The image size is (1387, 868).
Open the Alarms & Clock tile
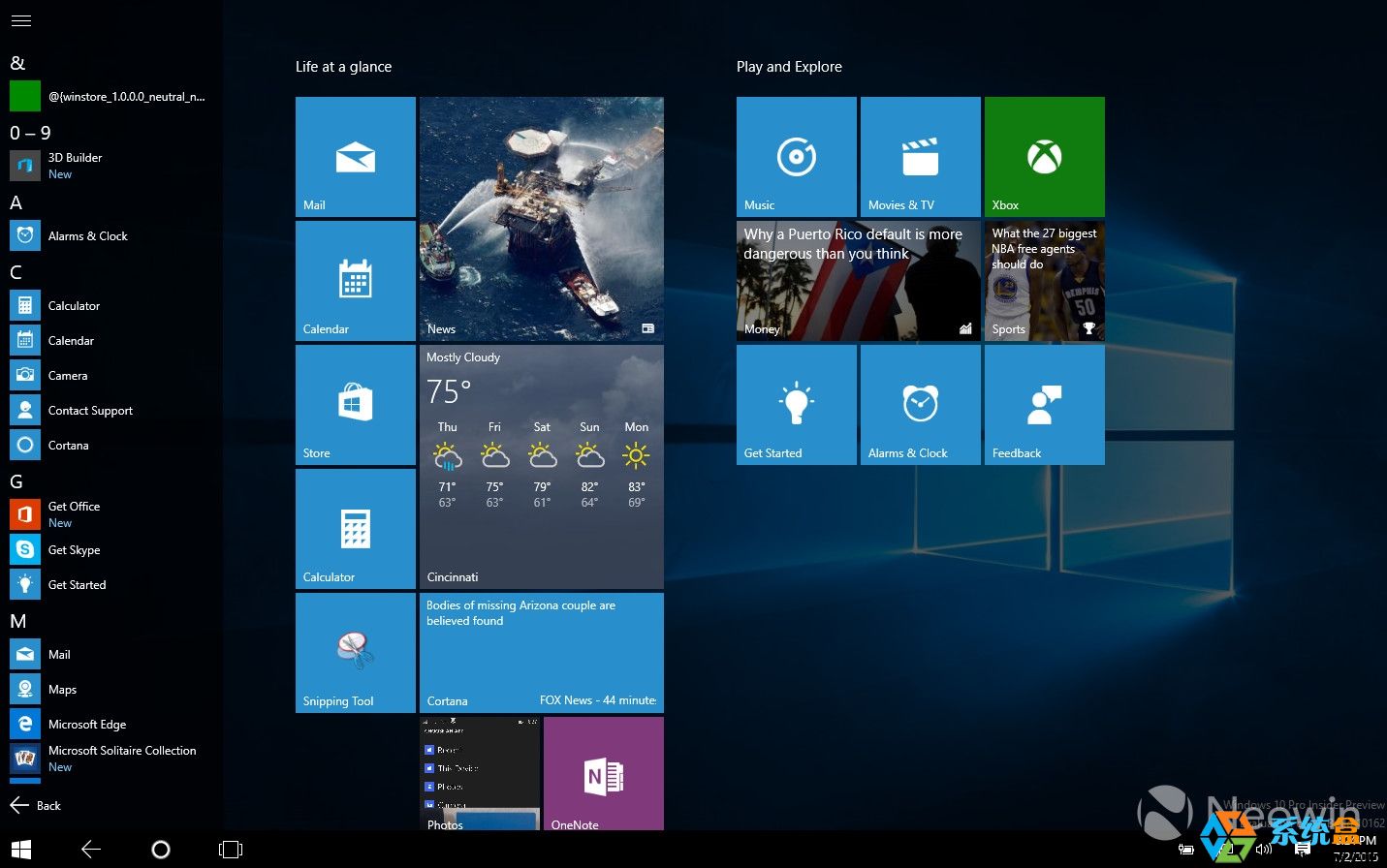920,404
